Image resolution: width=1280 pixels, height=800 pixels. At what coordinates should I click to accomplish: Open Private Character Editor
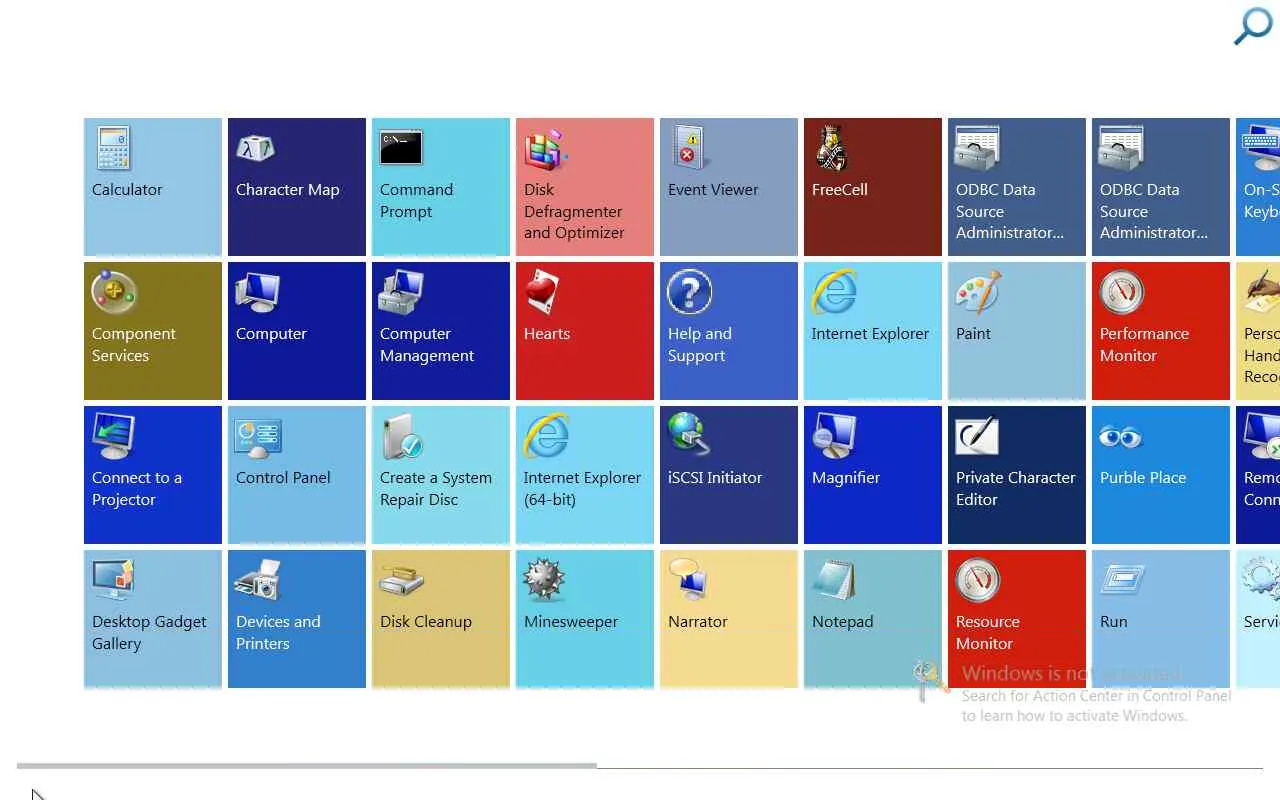(x=1017, y=475)
